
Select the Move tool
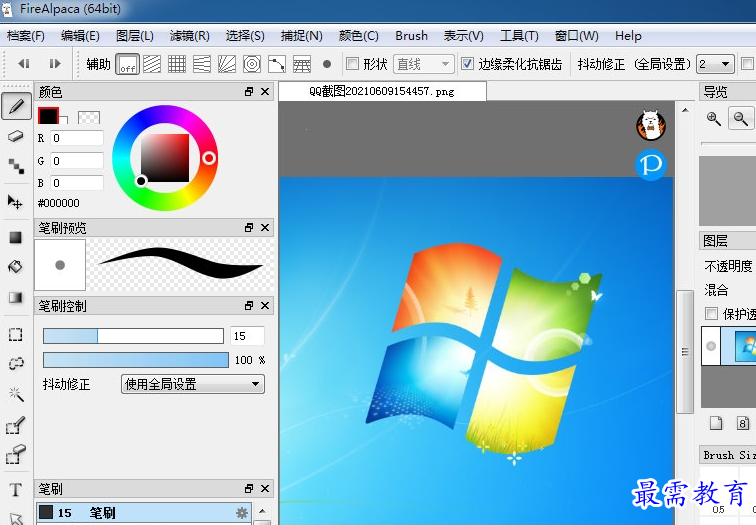15,202
